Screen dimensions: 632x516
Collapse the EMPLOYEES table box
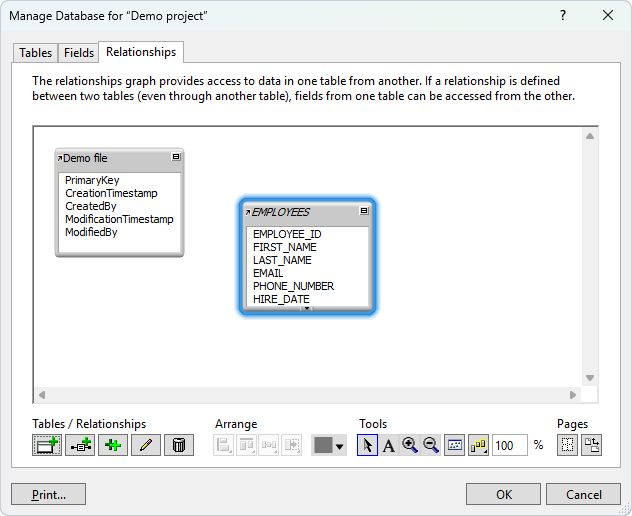(364, 211)
